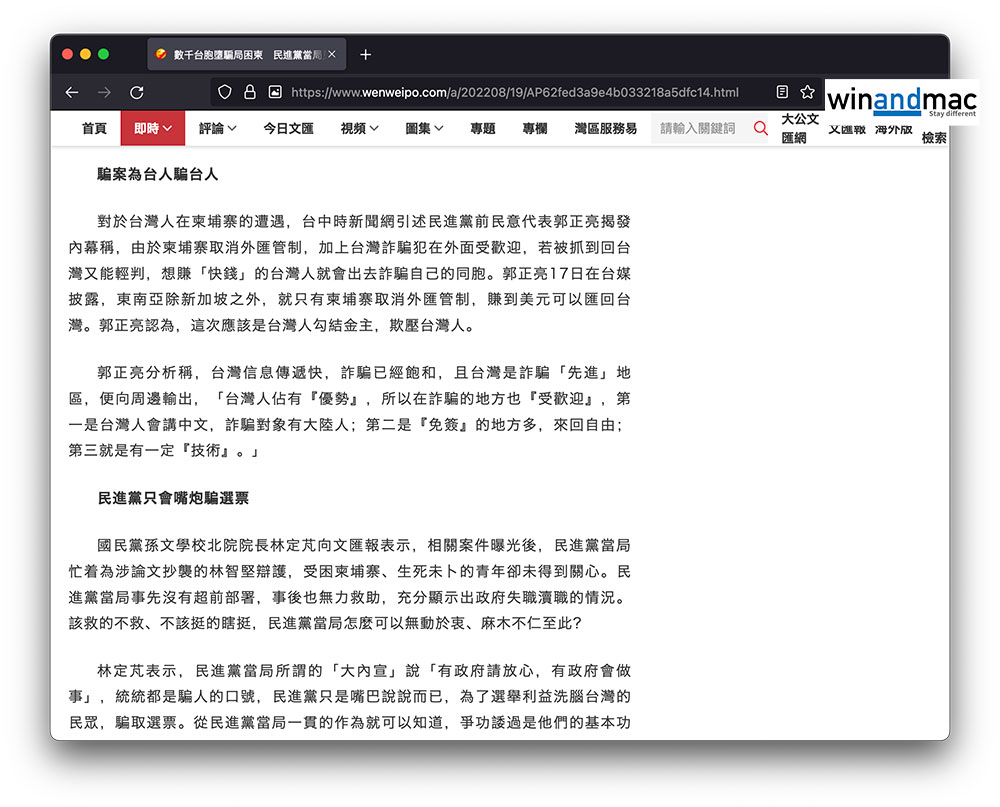Click the site security padlock icon
Screen dimensions: 1000x807
pos(250,92)
